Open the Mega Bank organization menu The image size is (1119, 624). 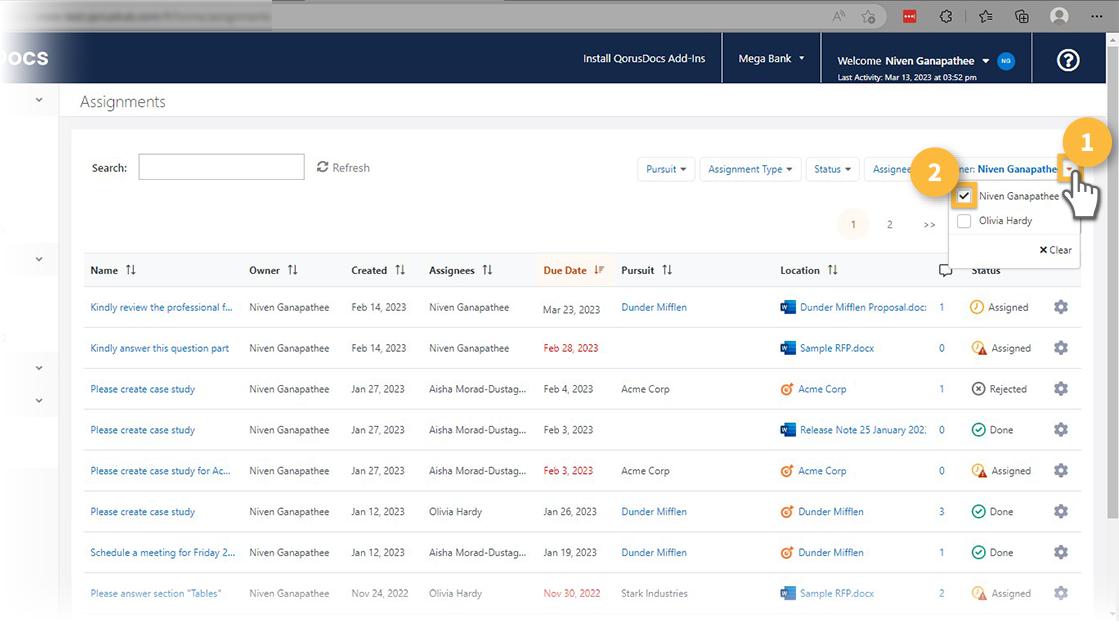(771, 59)
